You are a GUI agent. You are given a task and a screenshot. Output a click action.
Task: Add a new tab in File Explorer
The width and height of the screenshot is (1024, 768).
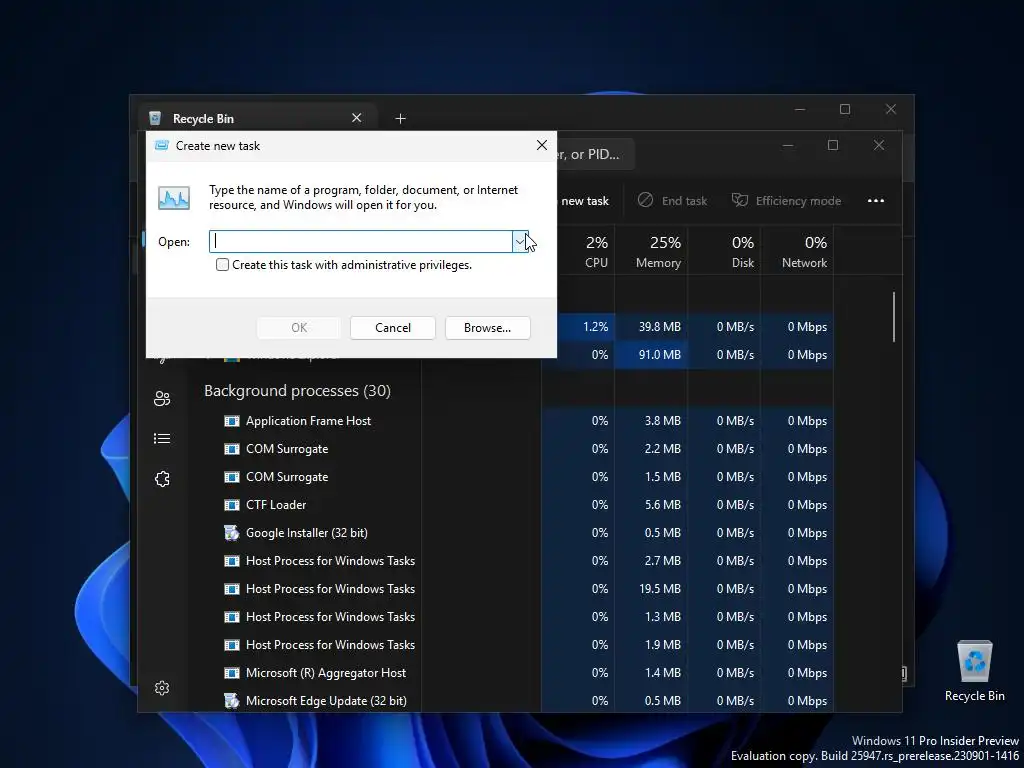tap(400, 118)
